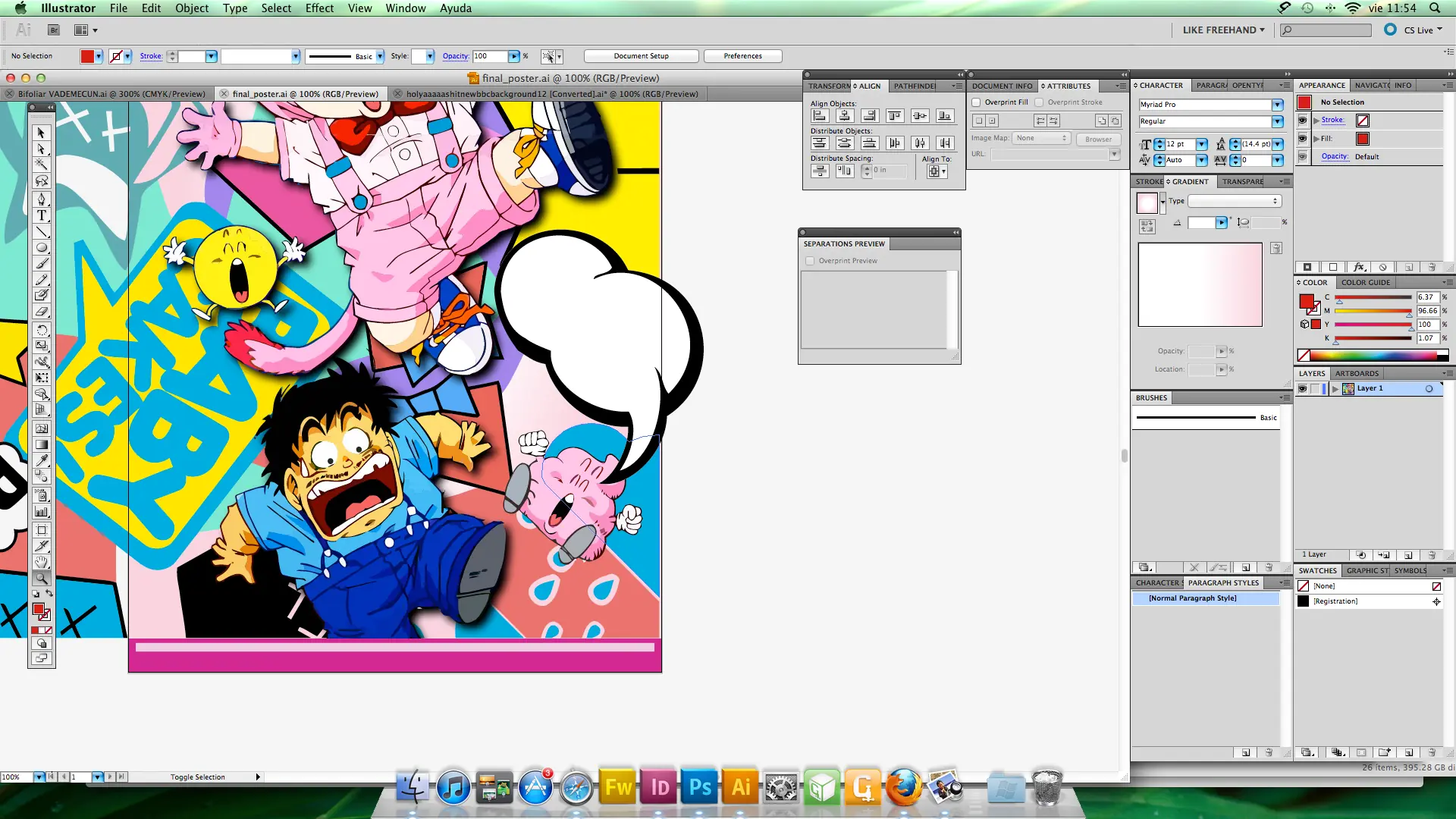Open the Opacity 100 value dropdown arrow

click(514, 56)
